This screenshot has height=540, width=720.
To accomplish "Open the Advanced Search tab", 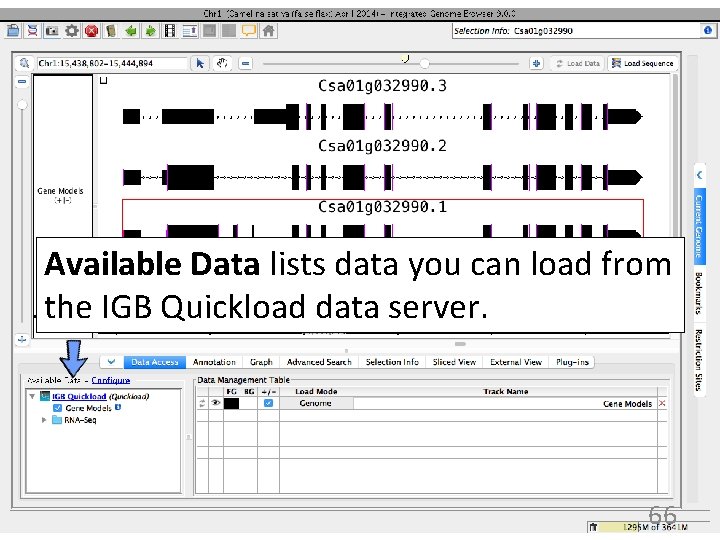I will [x=319, y=362].
